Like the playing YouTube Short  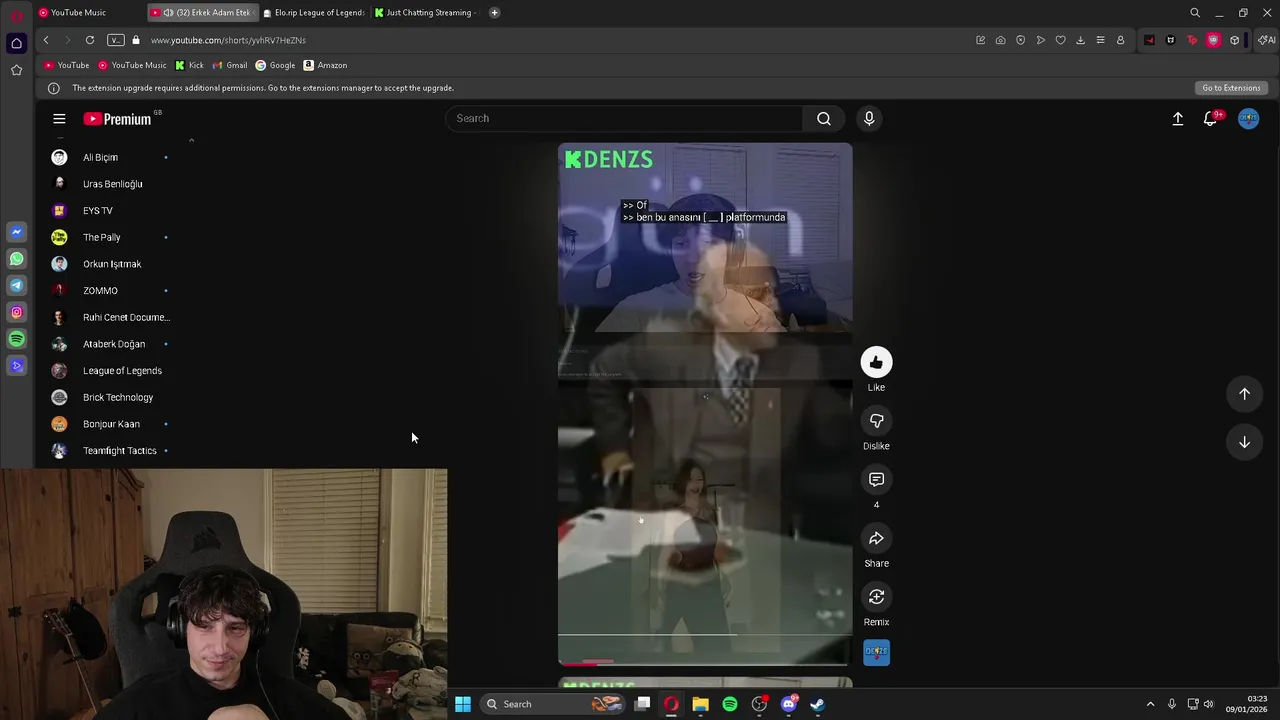pyautogui.click(x=876, y=362)
